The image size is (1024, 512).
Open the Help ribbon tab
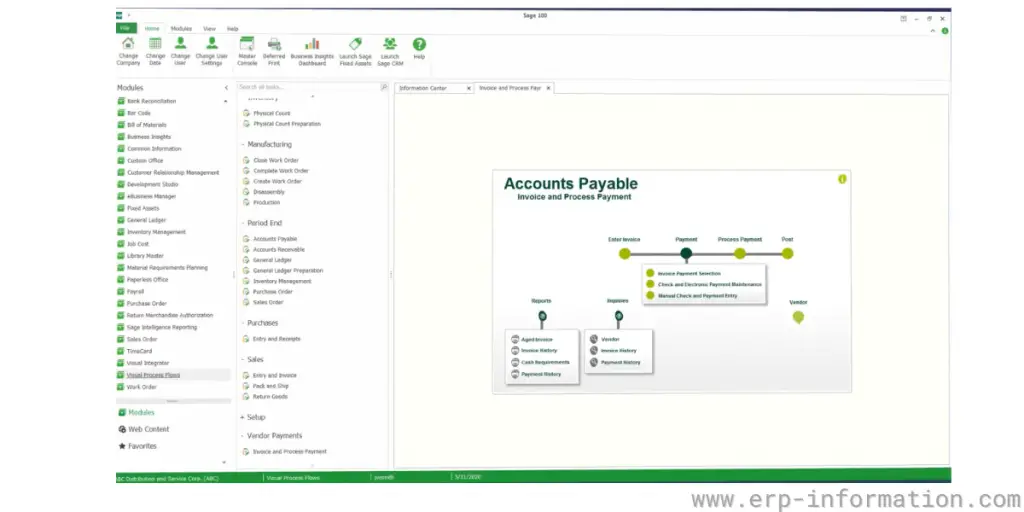tap(232, 29)
